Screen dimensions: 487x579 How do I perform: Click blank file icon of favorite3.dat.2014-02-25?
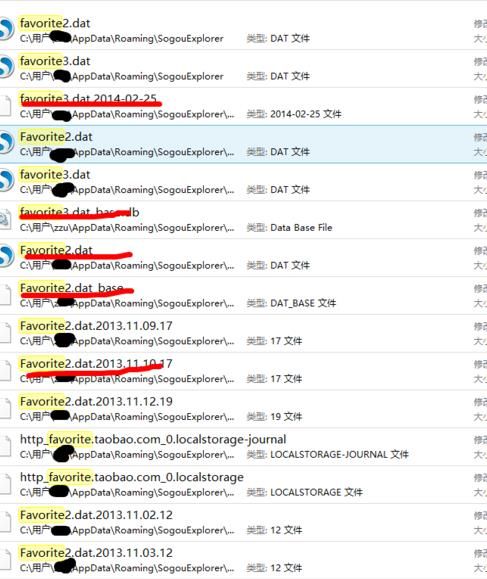pyautogui.click(x=5, y=106)
